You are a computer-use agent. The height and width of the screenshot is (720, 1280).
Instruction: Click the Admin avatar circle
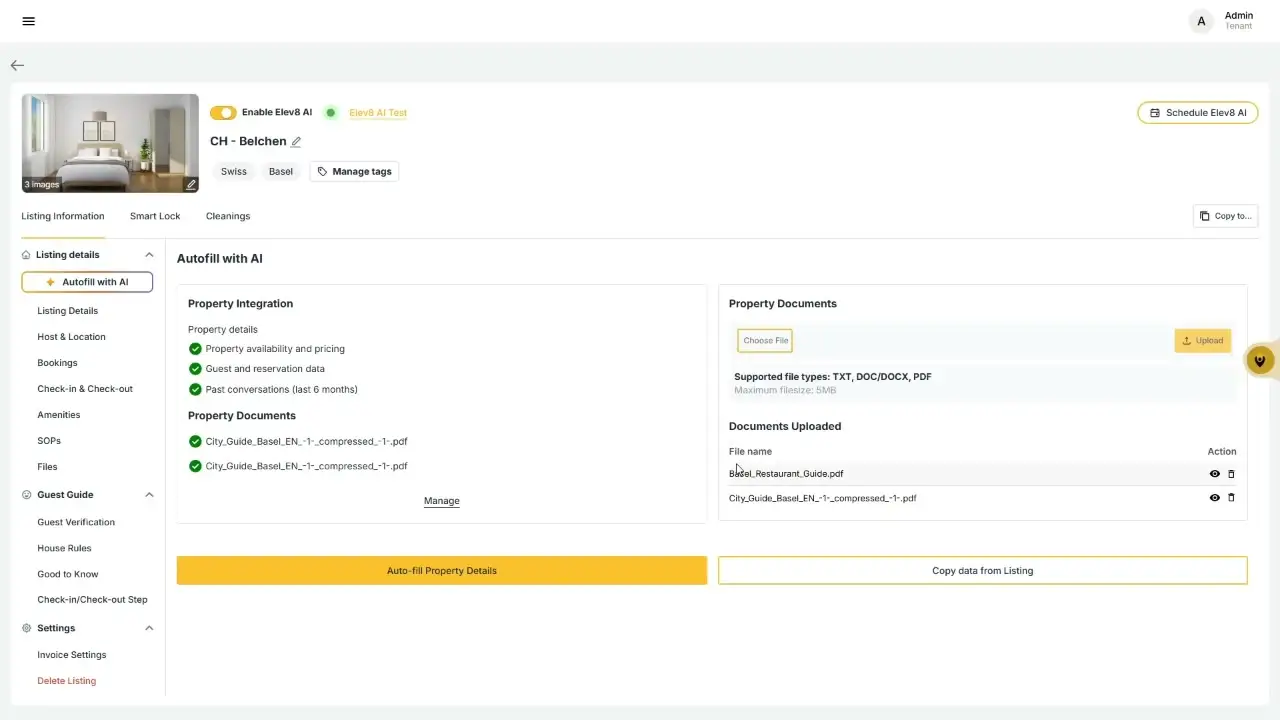point(1201,21)
